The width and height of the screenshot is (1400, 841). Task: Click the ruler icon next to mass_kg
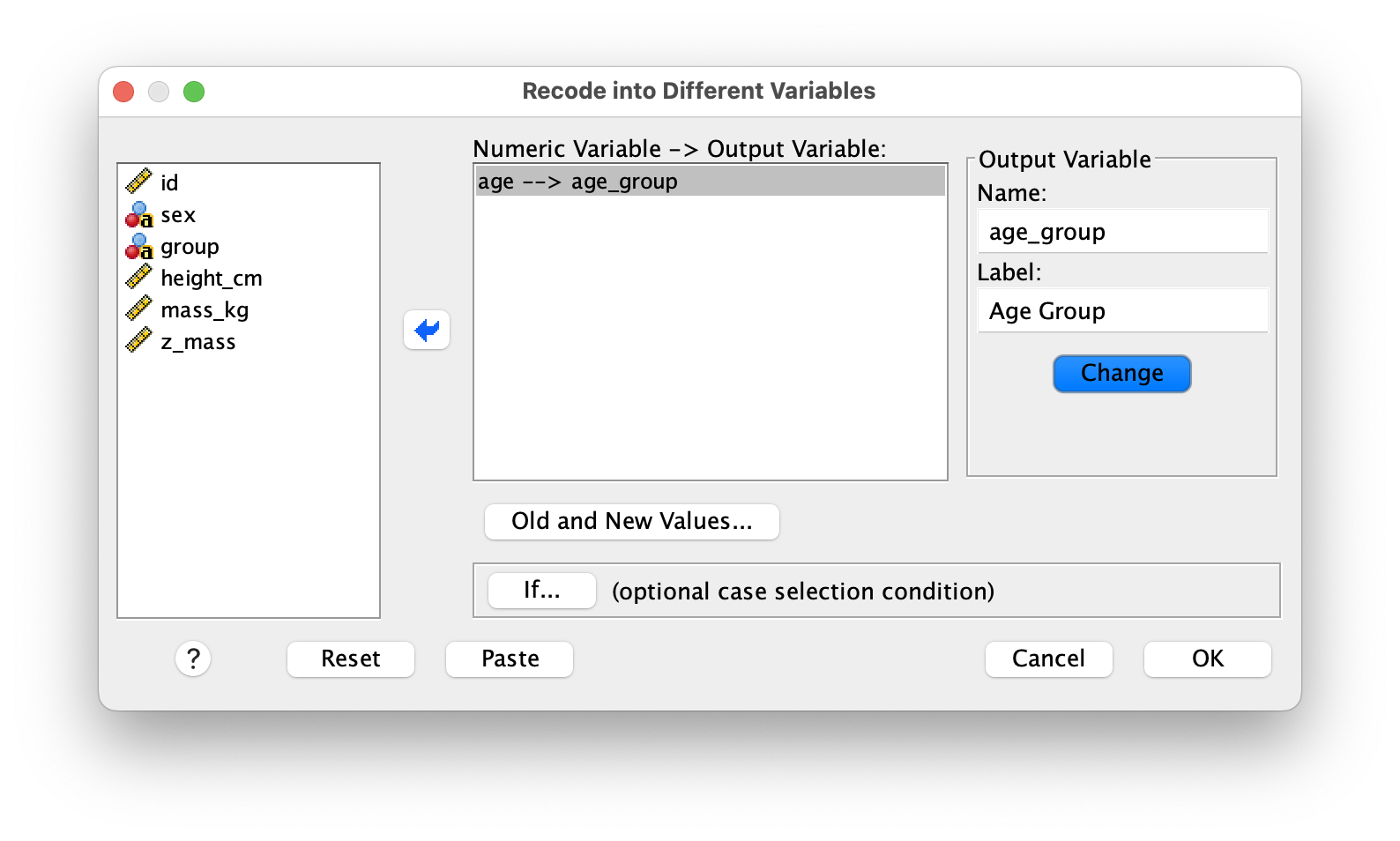pos(138,309)
